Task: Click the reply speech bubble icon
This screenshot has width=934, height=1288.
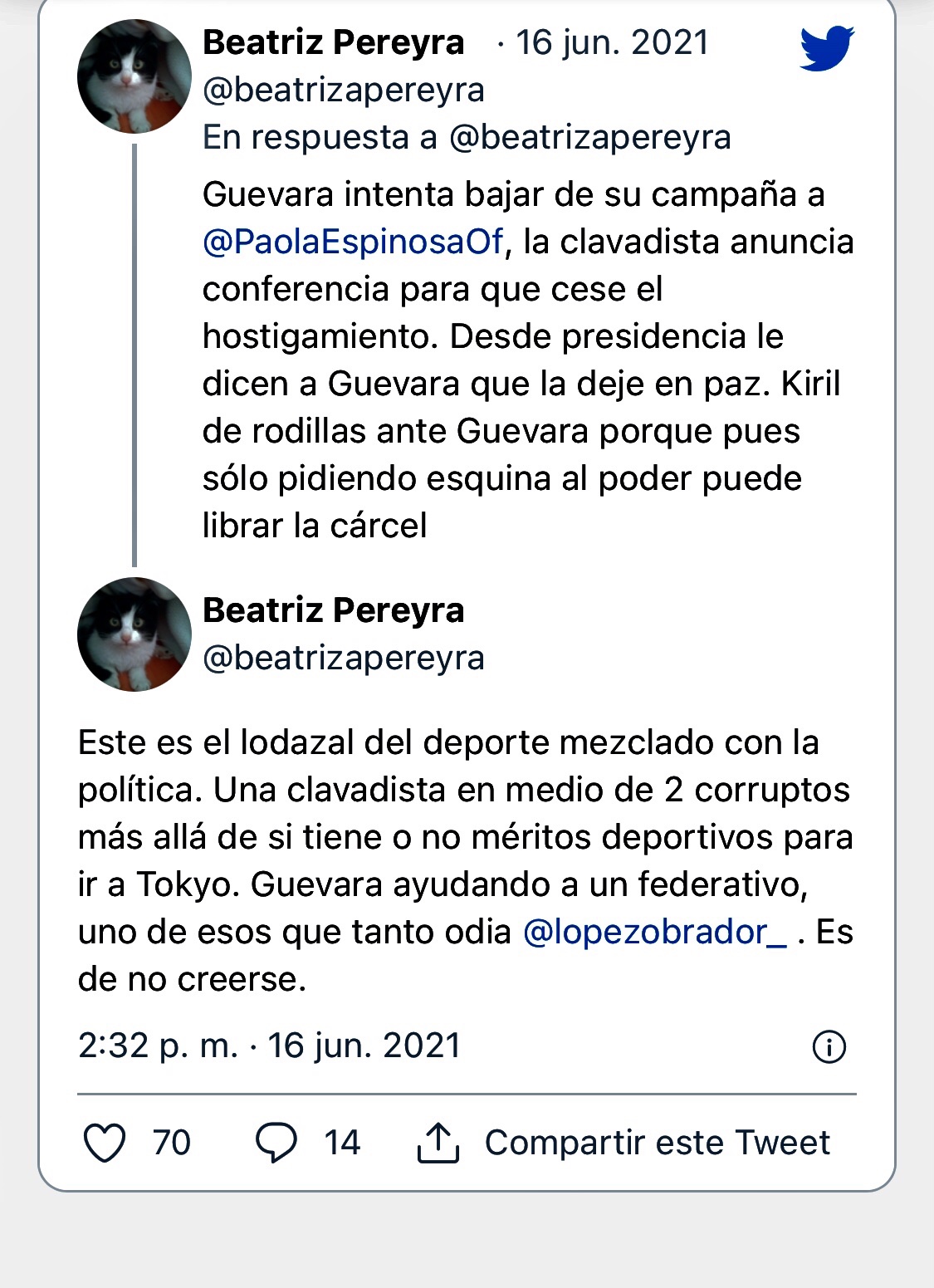Action: tap(276, 1143)
